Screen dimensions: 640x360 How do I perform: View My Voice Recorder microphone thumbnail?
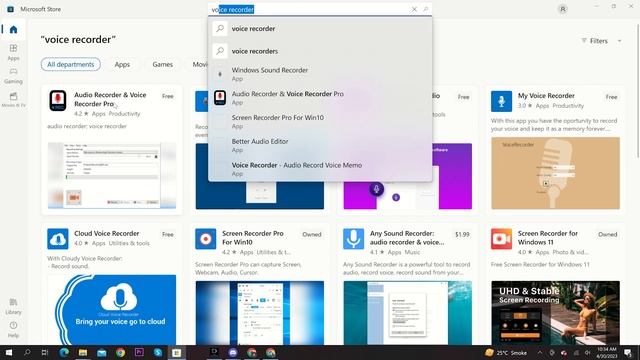(556, 173)
